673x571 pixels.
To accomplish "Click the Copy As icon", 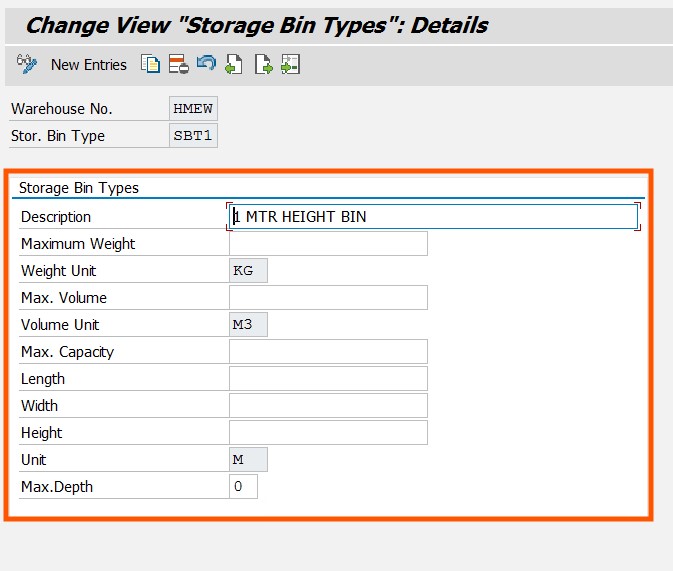I will click(151, 65).
